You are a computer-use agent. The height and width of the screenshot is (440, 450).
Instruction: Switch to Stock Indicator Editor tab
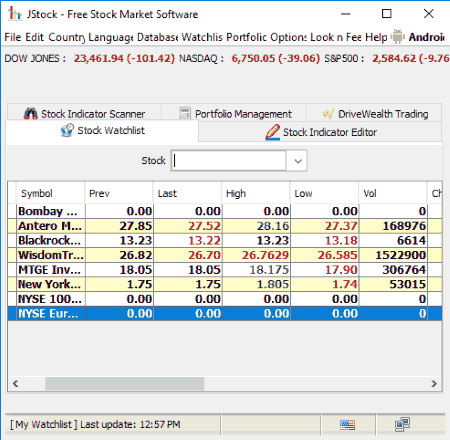click(x=320, y=132)
